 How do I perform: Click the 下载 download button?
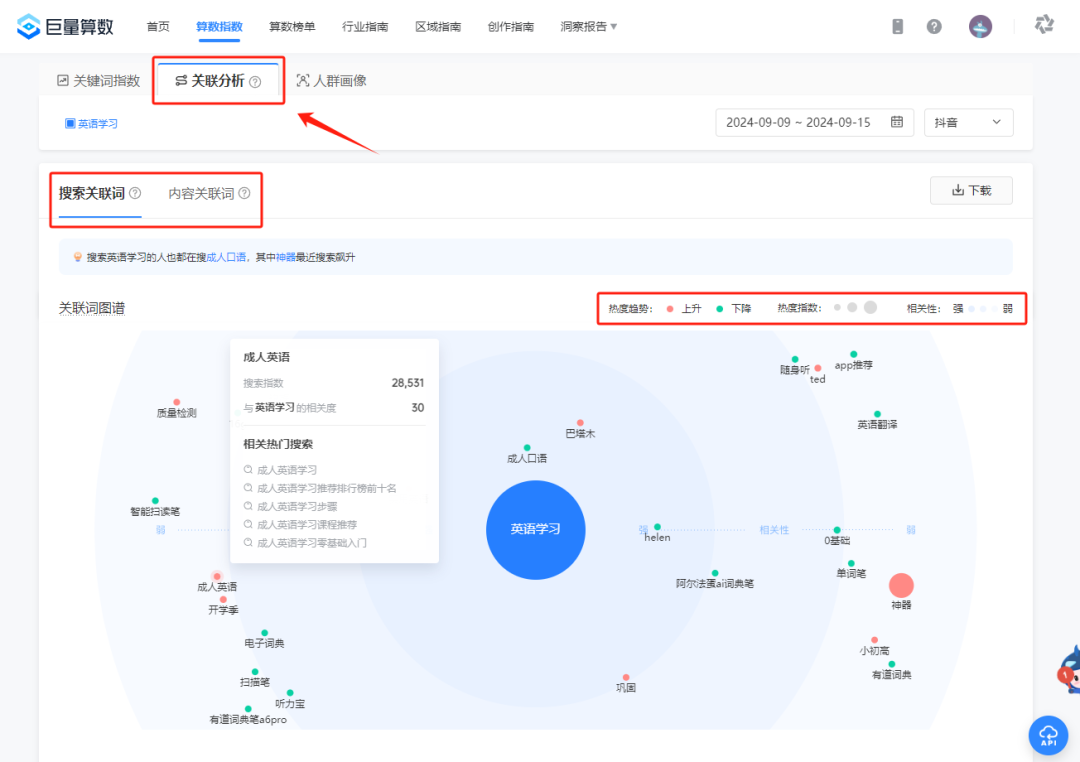pos(971,190)
